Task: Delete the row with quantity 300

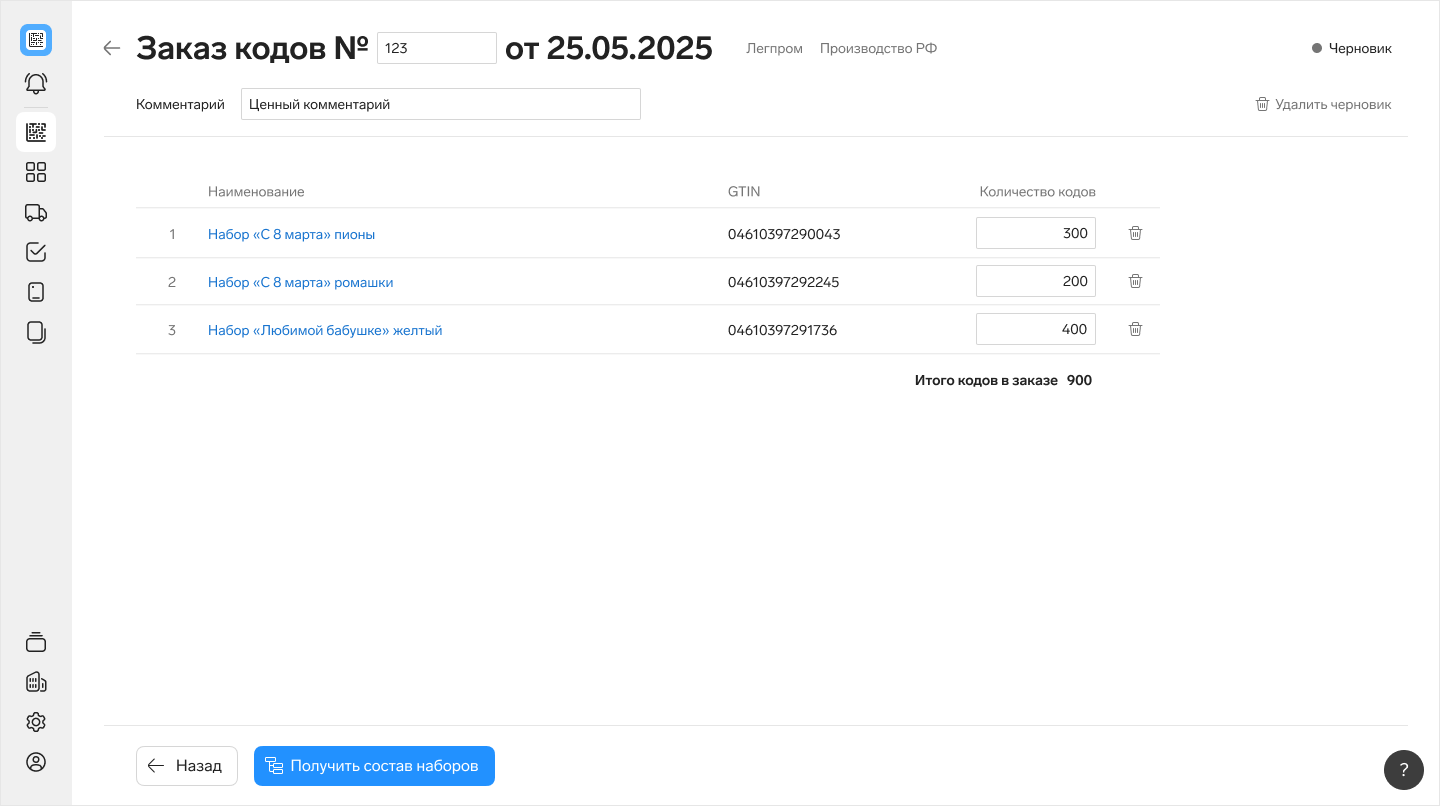Action: tap(1135, 233)
